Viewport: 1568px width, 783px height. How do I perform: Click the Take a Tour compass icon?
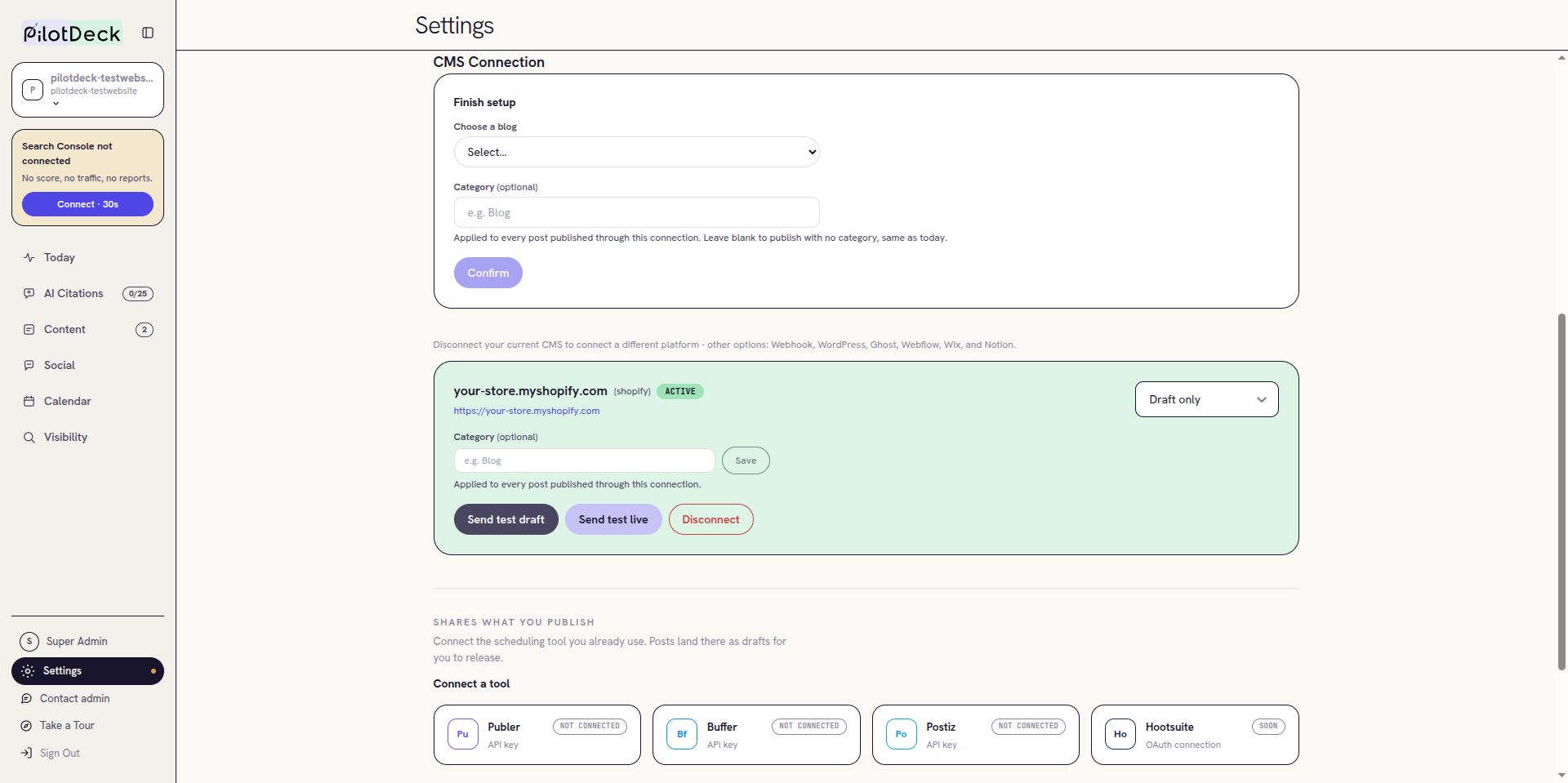26,725
